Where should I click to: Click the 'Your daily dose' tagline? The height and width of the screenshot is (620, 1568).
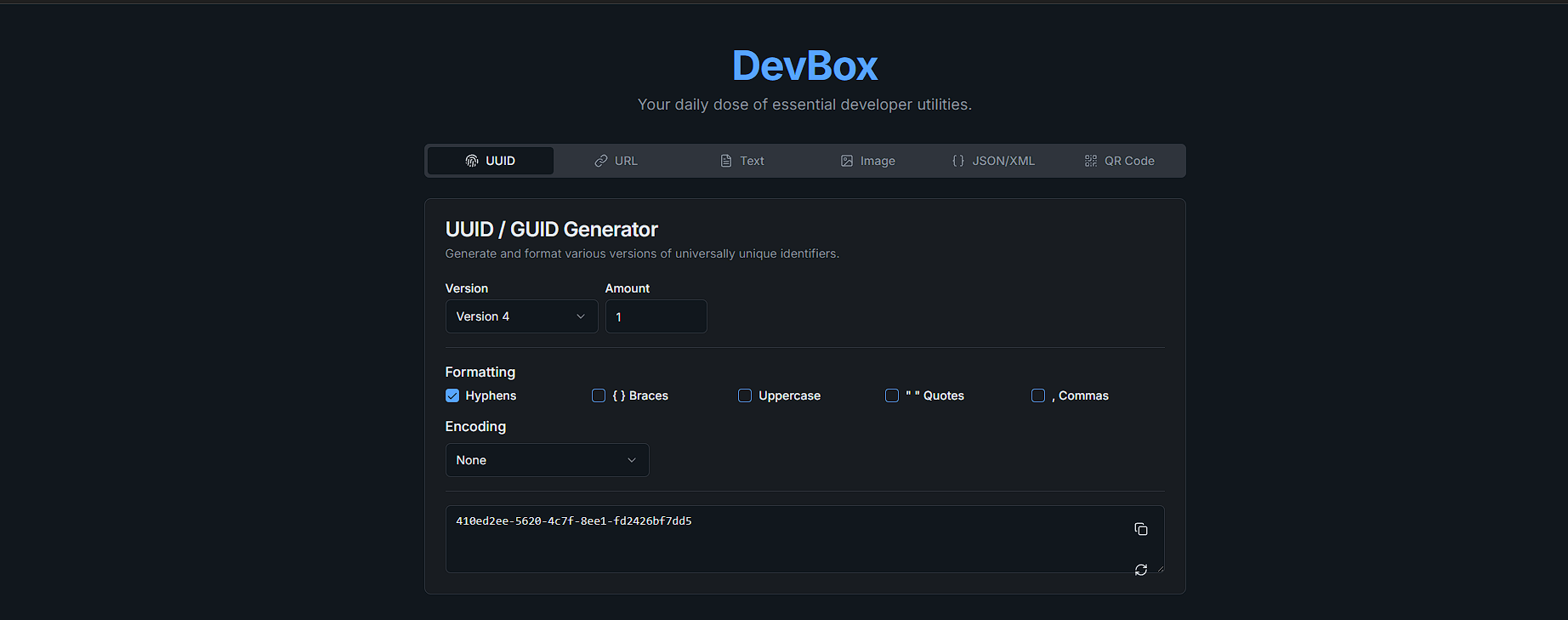(x=804, y=105)
